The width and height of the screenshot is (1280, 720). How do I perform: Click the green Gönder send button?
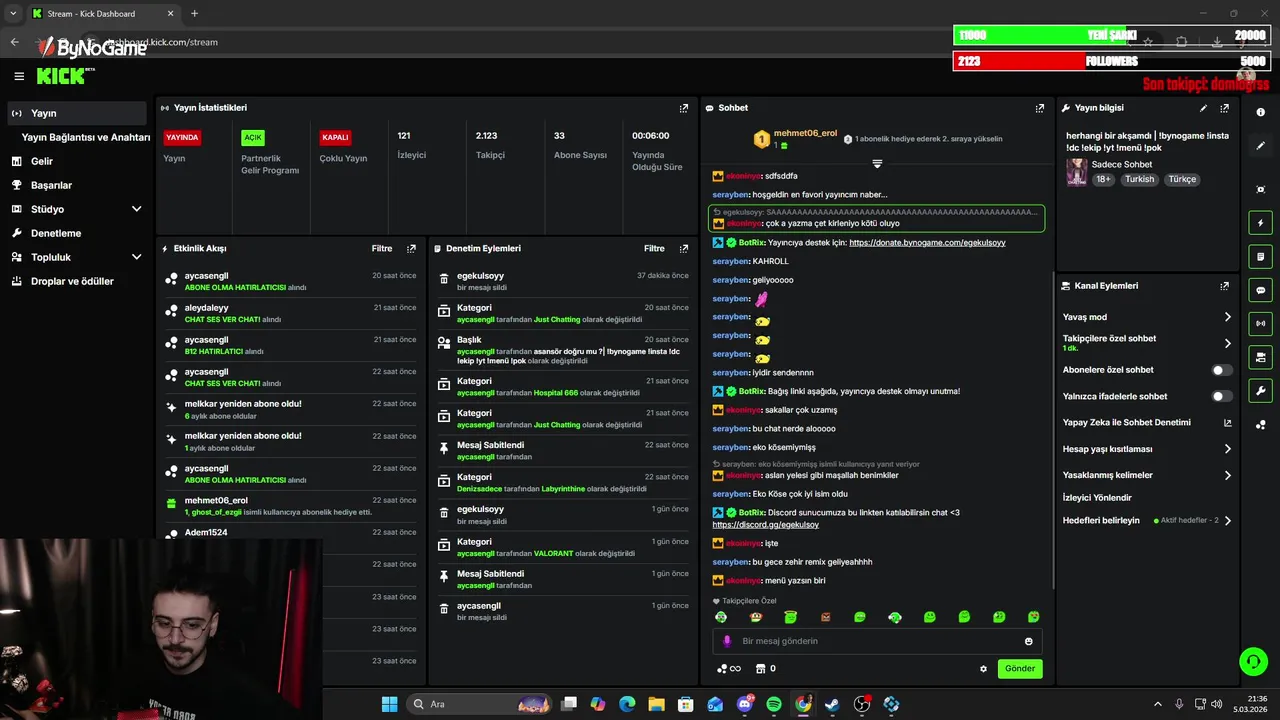pyautogui.click(x=1020, y=669)
